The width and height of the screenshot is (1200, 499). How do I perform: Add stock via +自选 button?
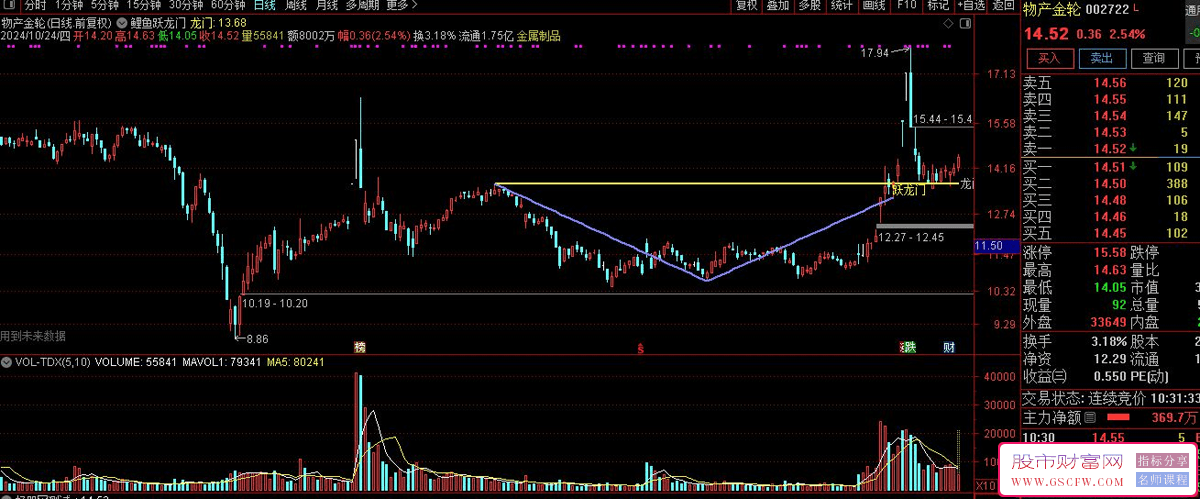[970, 5]
